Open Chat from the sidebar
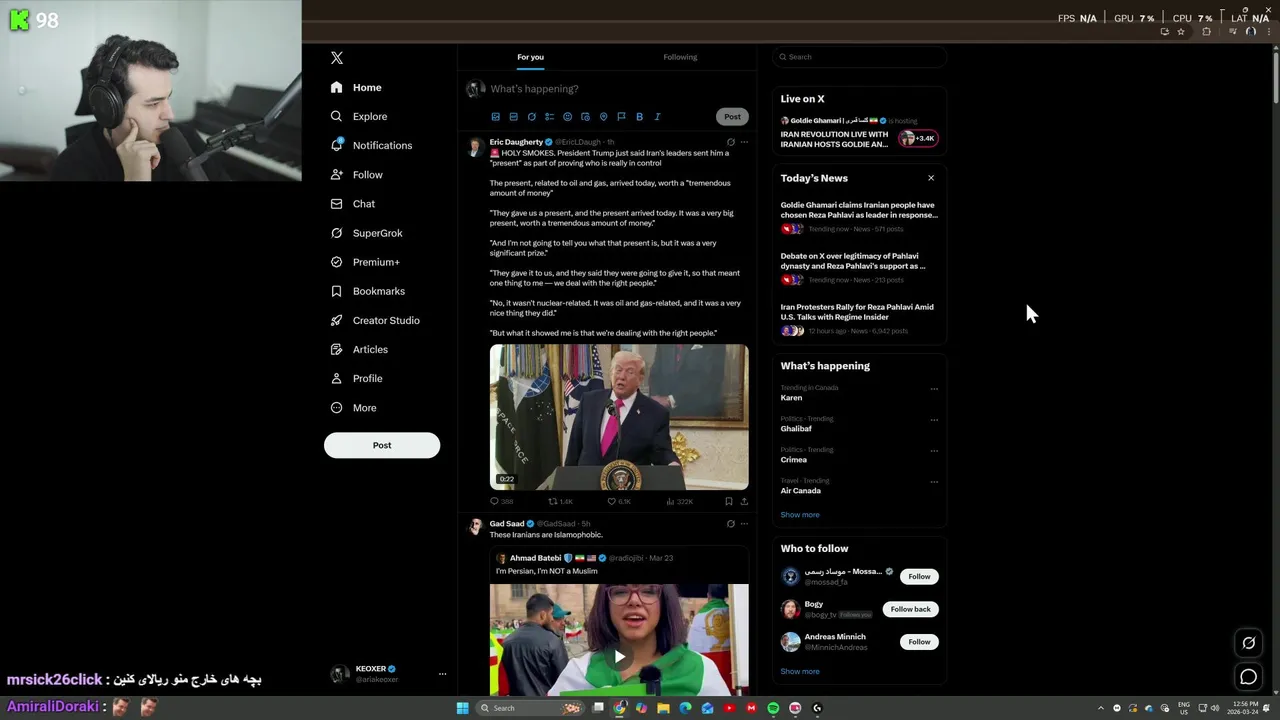The width and height of the screenshot is (1280, 720). click(x=352, y=204)
